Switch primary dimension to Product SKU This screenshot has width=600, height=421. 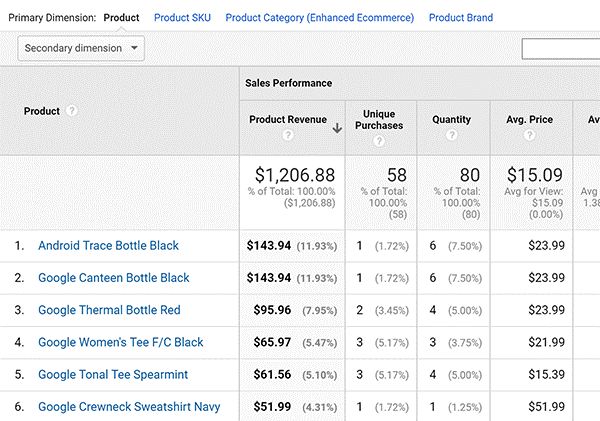[182, 18]
